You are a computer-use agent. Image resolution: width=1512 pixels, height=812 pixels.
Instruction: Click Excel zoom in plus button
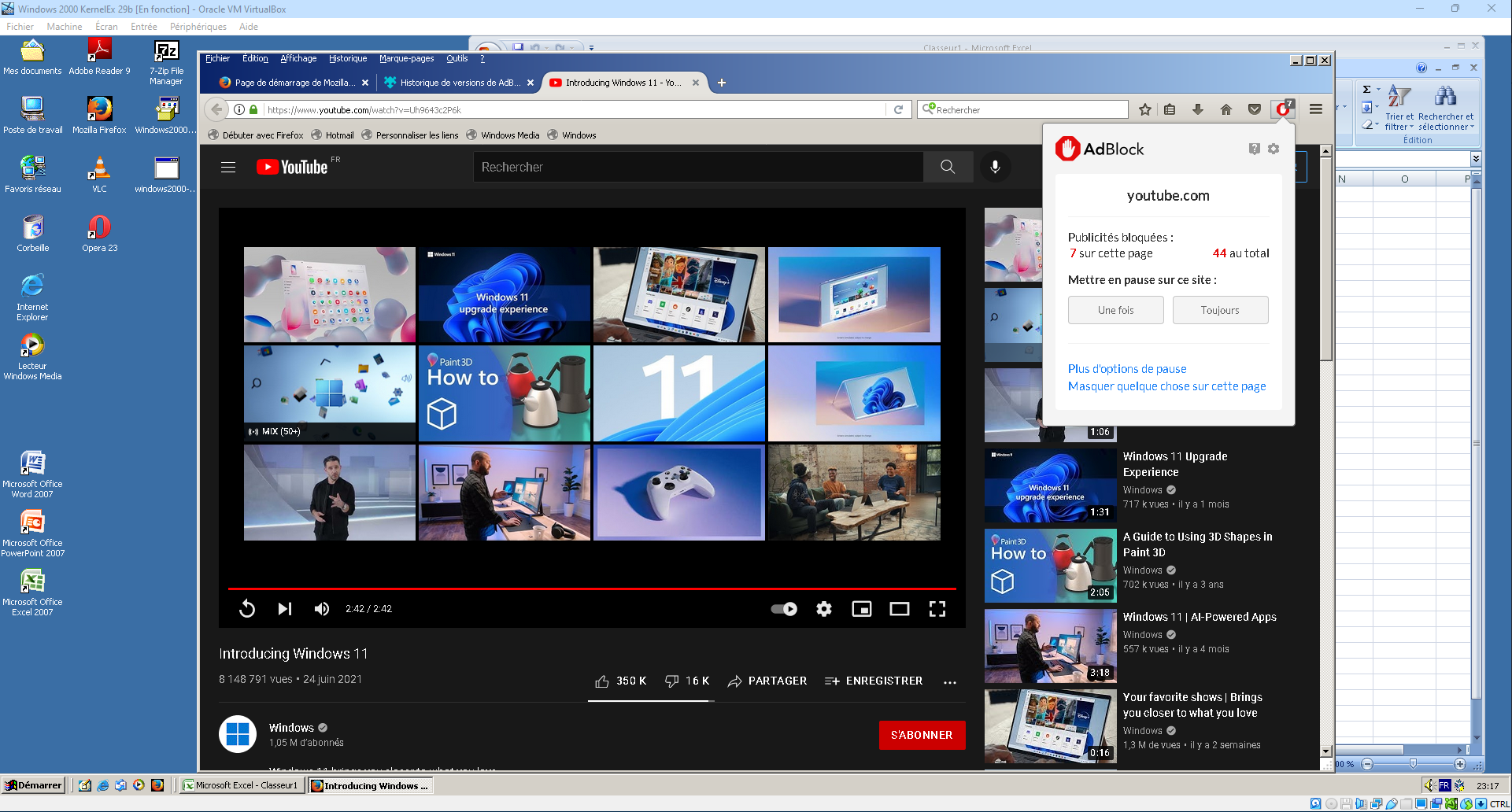1459,764
